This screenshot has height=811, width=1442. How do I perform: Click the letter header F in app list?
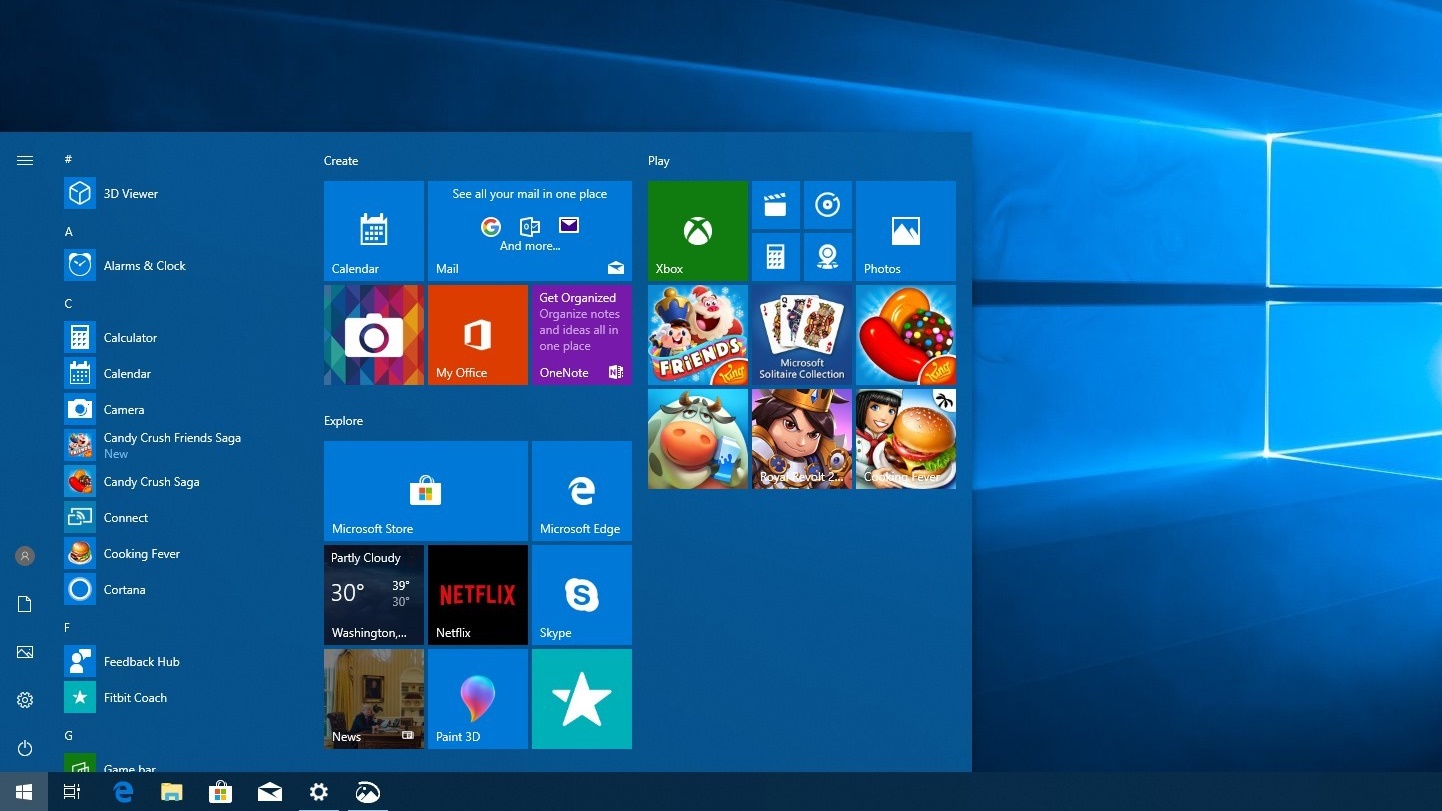pos(68,627)
